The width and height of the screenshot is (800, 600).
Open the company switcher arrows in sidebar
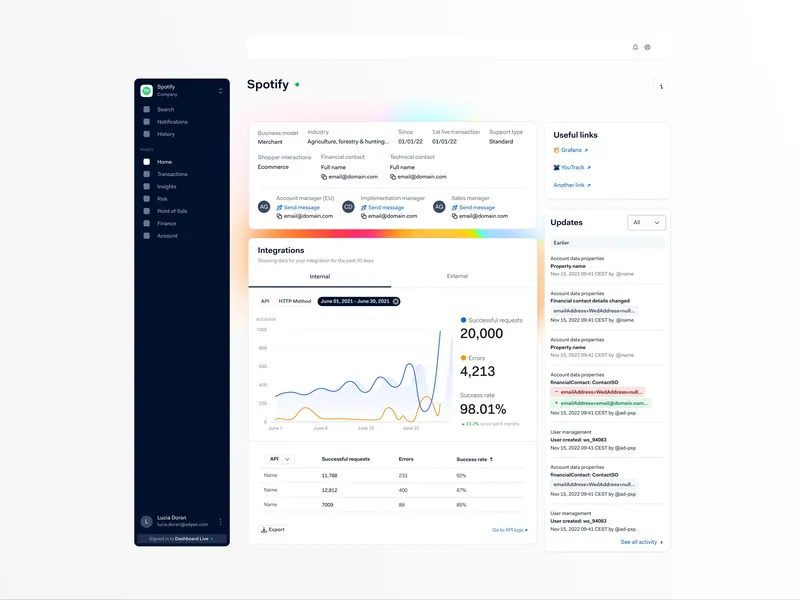220,91
